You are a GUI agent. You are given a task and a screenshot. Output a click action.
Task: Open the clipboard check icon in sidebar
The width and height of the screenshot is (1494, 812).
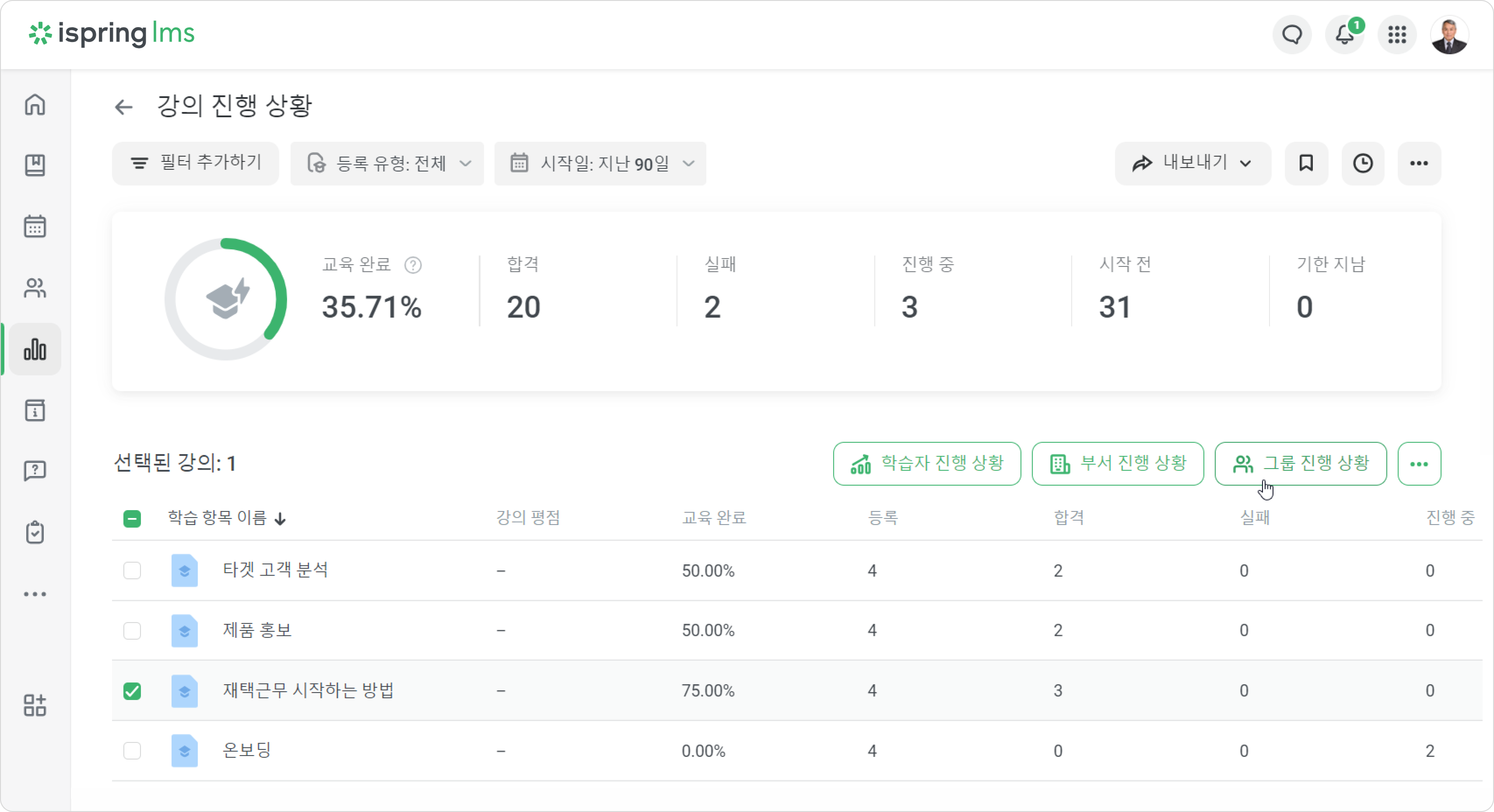coord(35,532)
